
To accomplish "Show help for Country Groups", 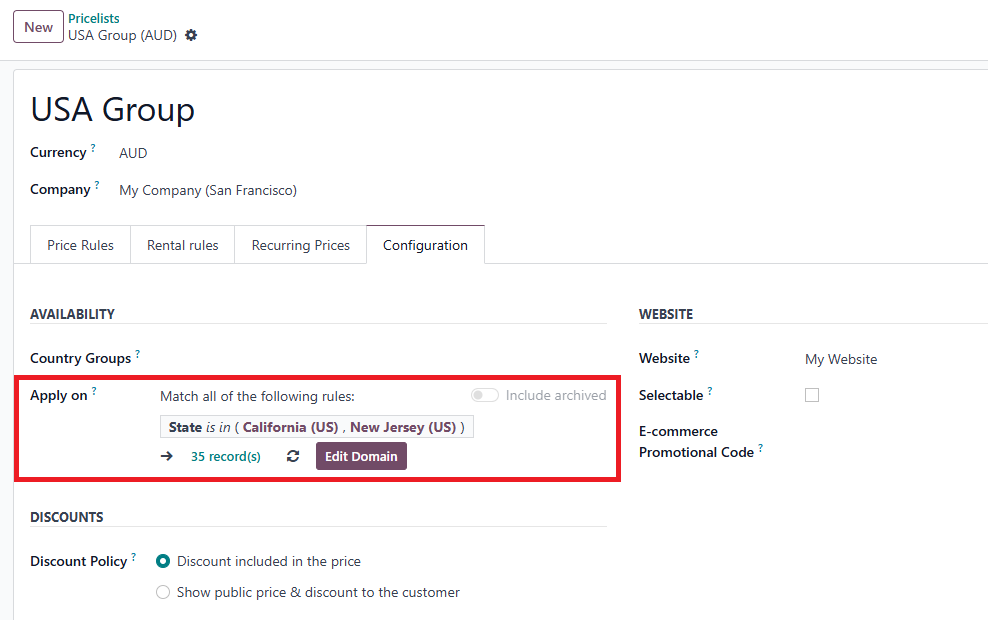I will click(137, 354).
